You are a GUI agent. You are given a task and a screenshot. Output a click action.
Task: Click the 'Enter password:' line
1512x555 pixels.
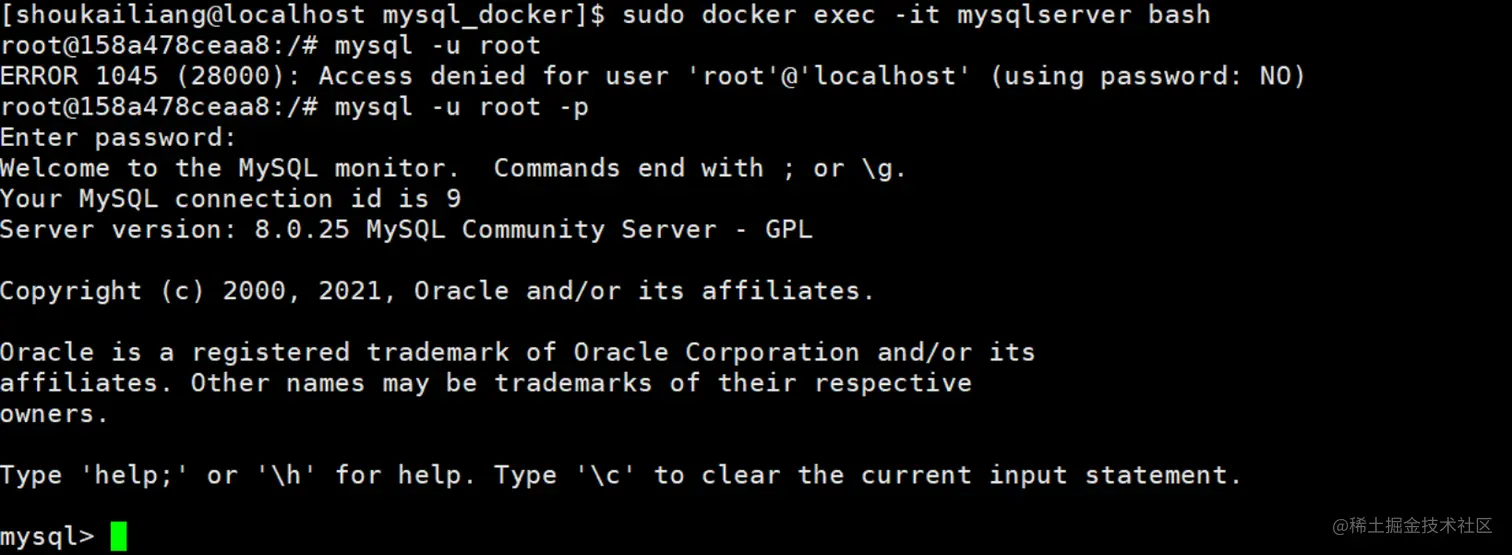click(x=118, y=138)
